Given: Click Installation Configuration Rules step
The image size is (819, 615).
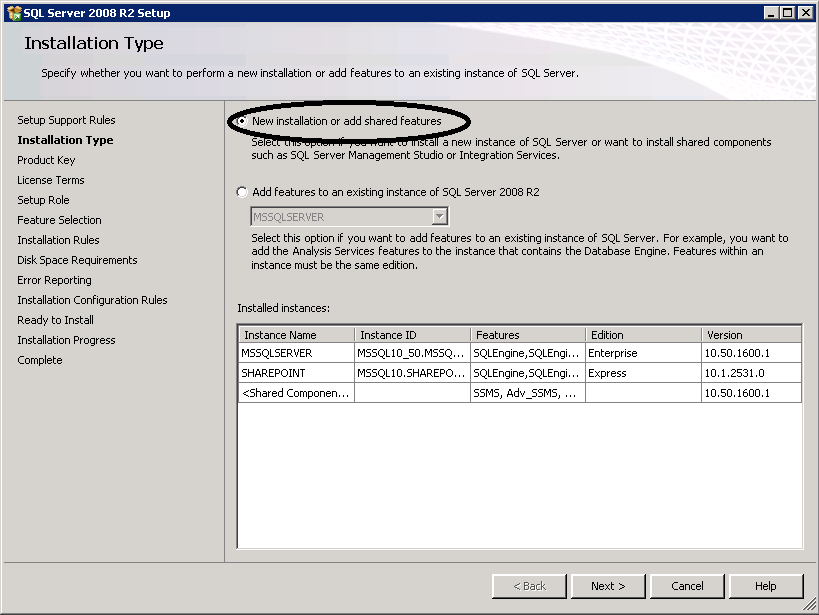Looking at the screenshot, I should coord(92,300).
